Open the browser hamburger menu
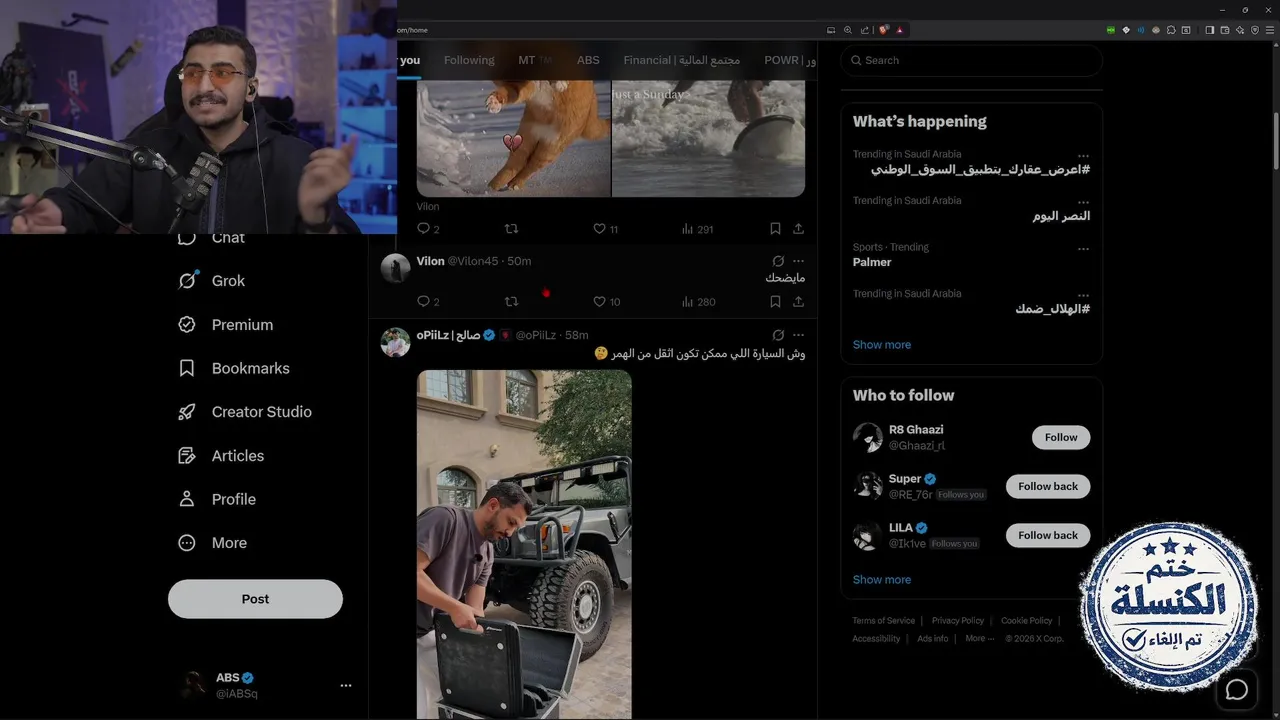 1270,30
